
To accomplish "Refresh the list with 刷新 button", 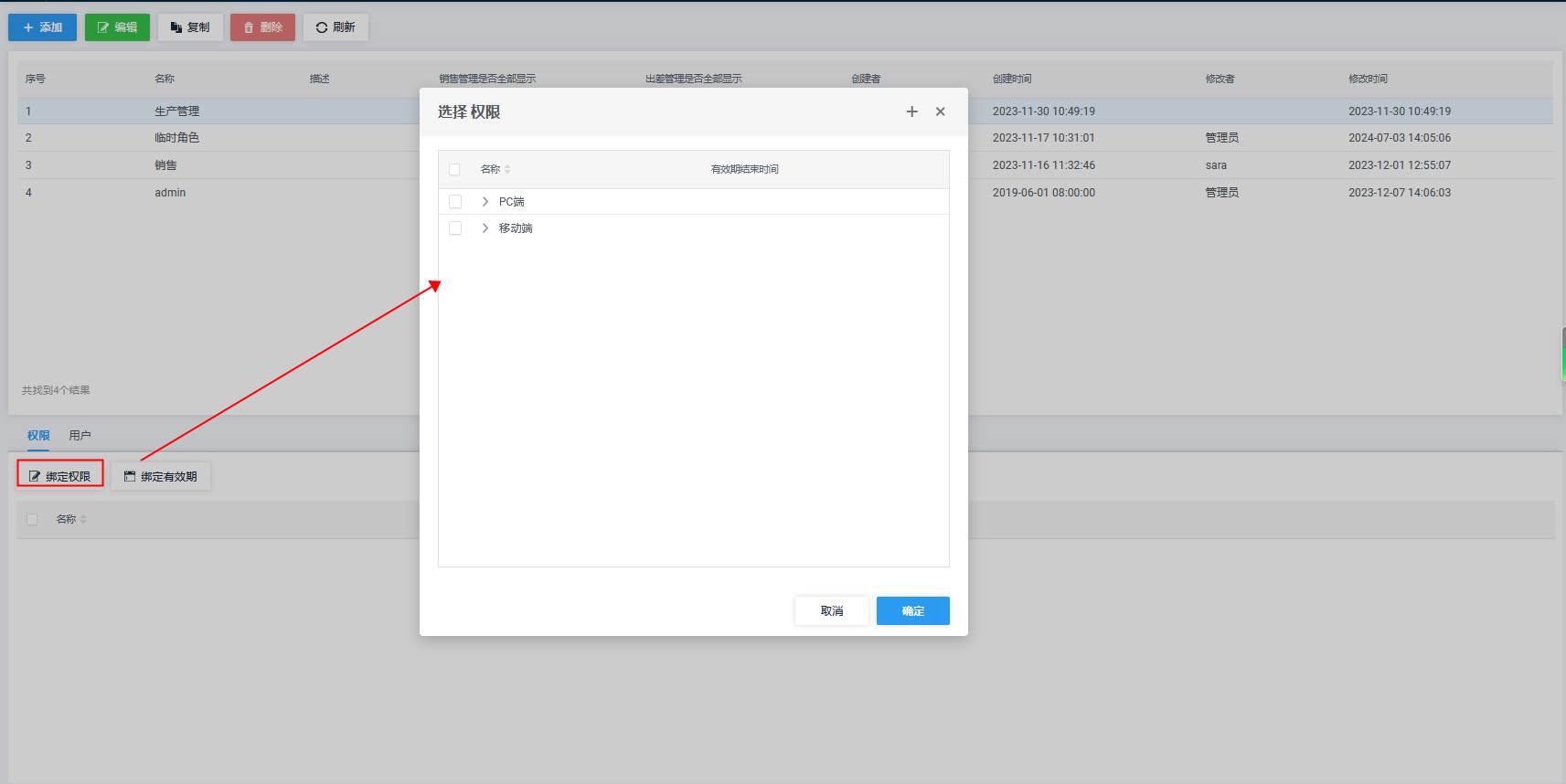I will point(336,27).
